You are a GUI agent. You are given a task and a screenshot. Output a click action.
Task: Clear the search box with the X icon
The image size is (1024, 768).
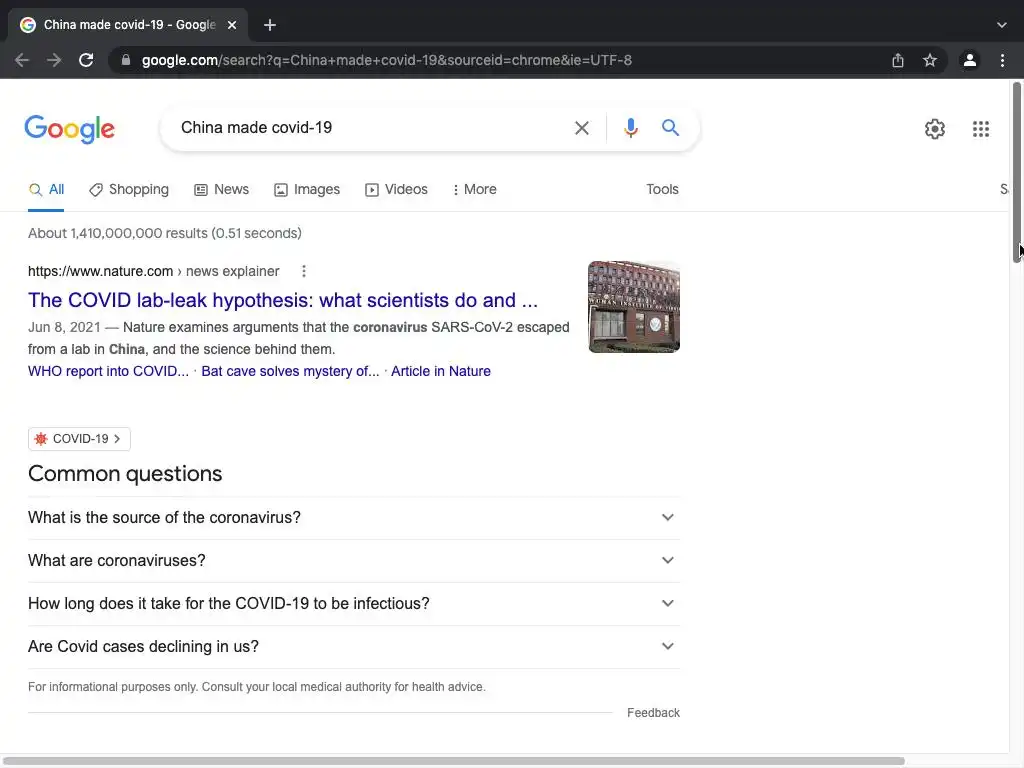[582, 128]
